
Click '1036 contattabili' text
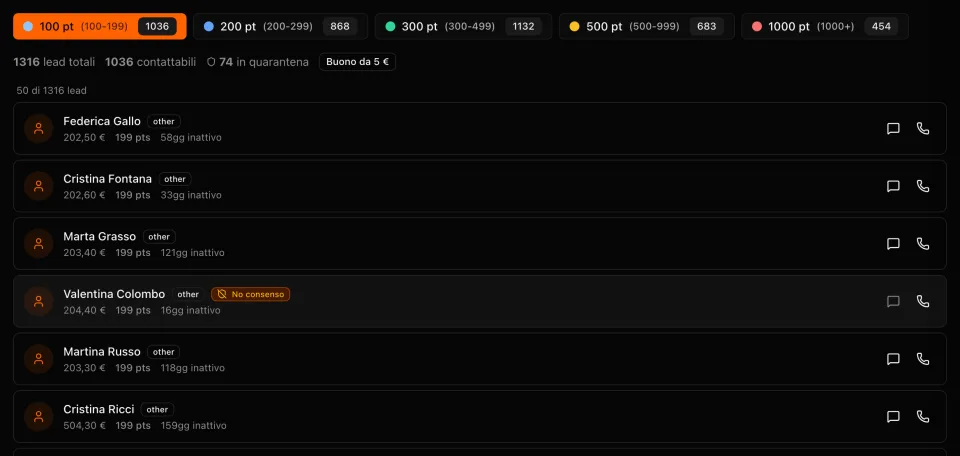(151, 62)
